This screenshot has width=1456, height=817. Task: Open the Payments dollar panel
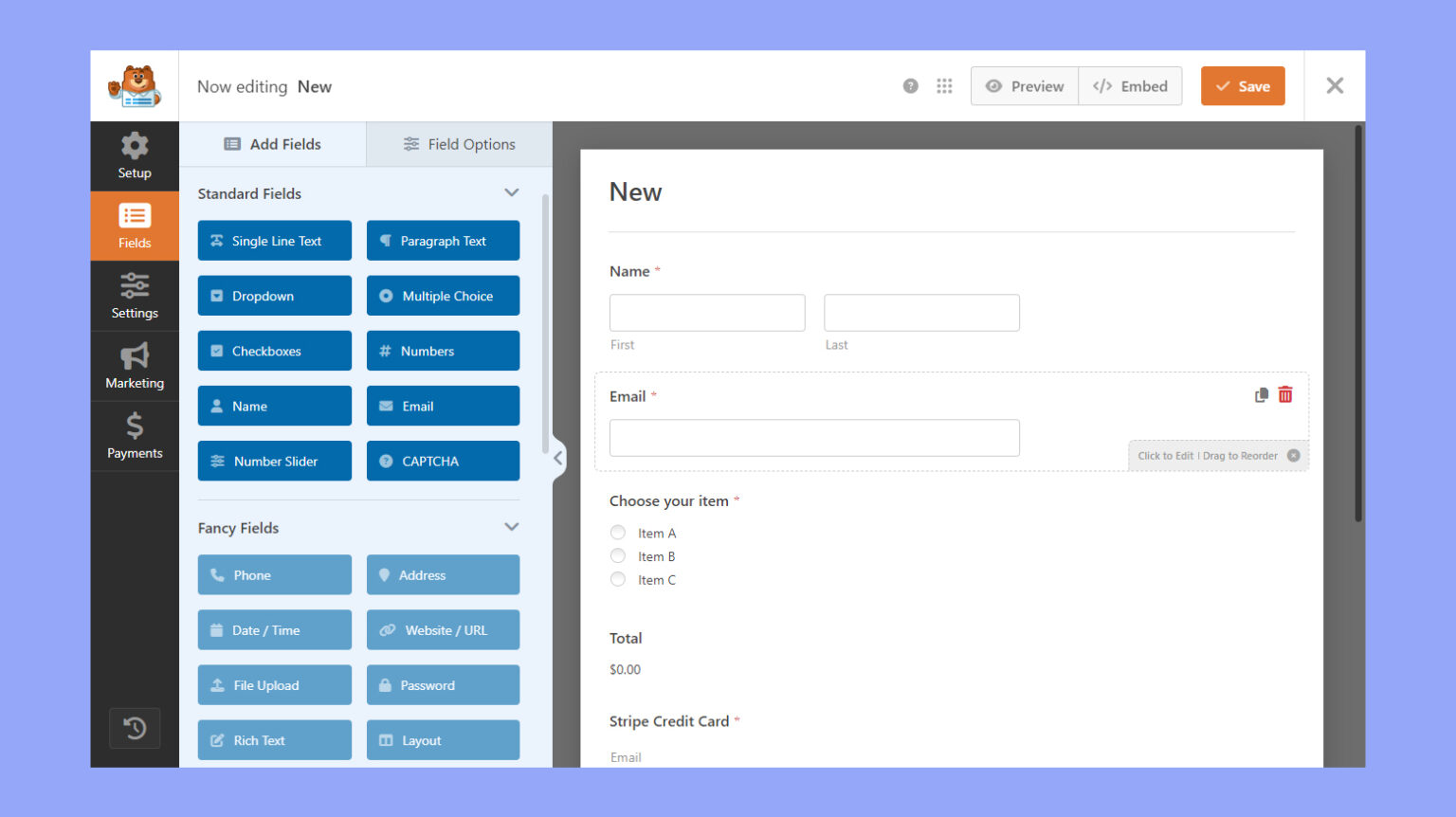pyautogui.click(x=135, y=436)
